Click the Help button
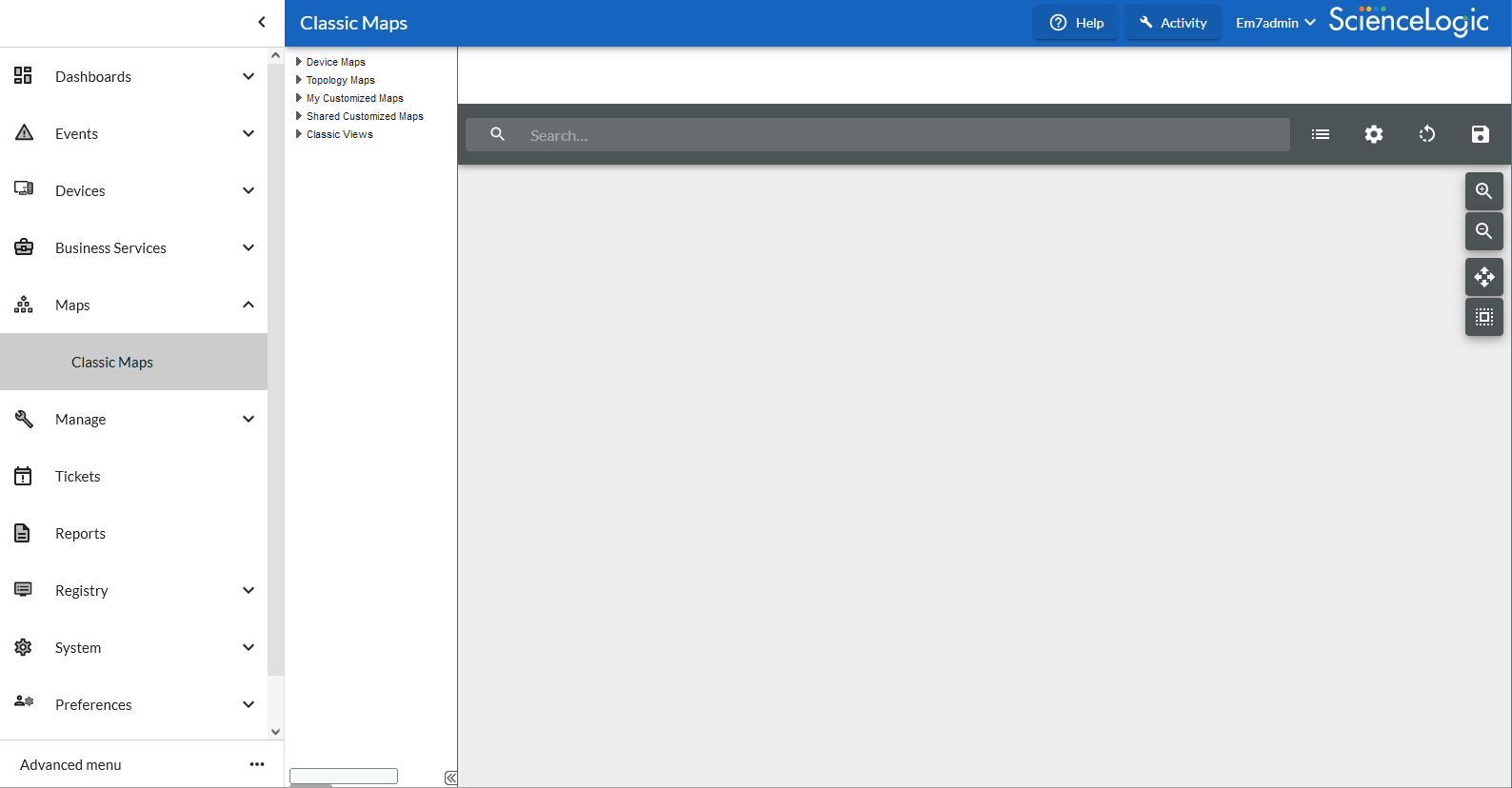1512x788 pixels. (1076, 23)
